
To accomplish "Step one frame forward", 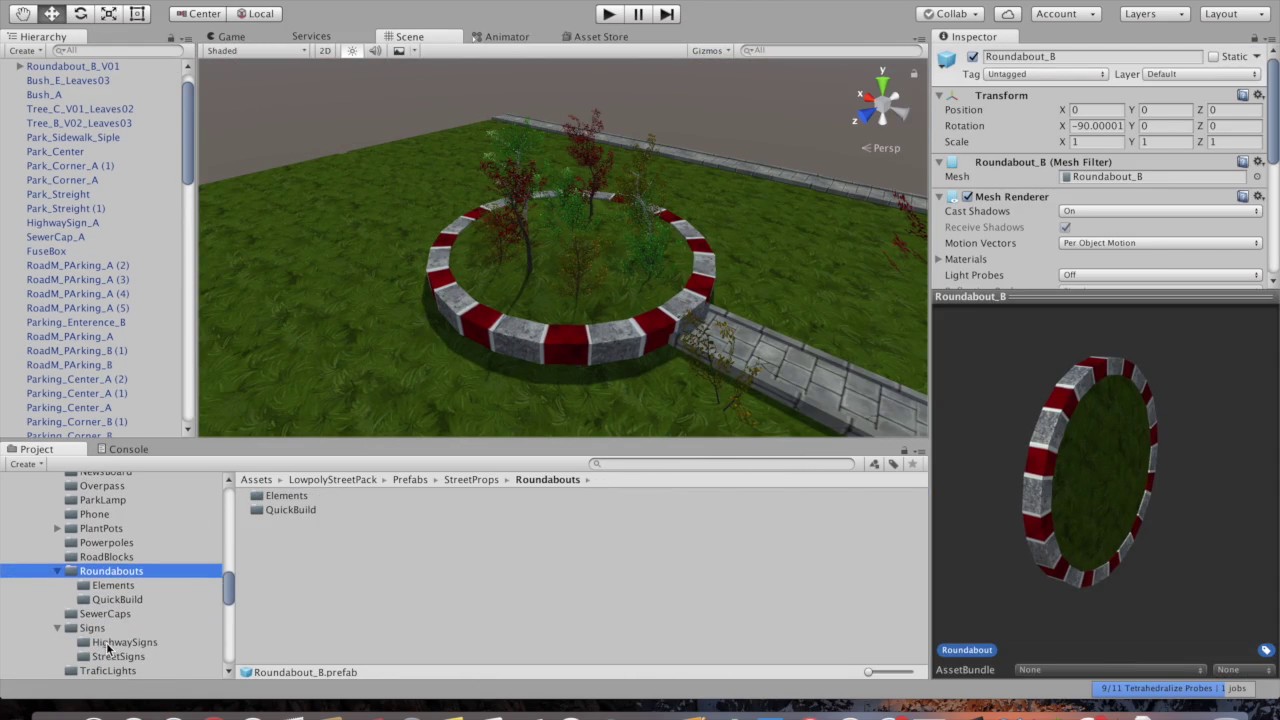I will (667, 14).
